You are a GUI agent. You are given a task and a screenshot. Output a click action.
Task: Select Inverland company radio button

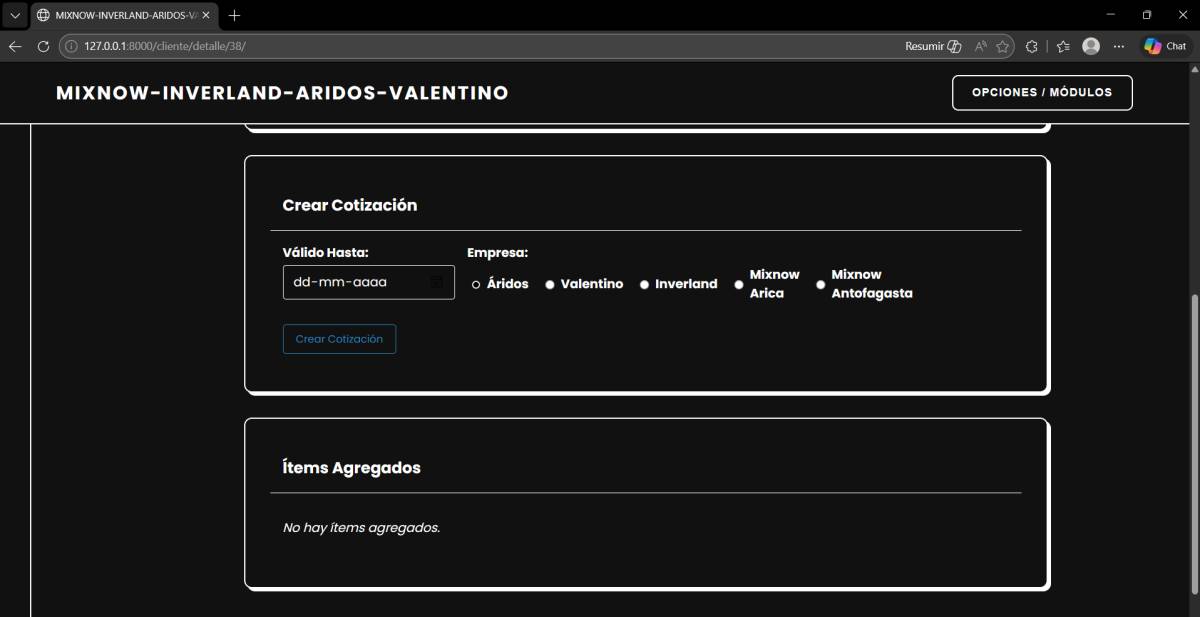[x=644, y=285]
